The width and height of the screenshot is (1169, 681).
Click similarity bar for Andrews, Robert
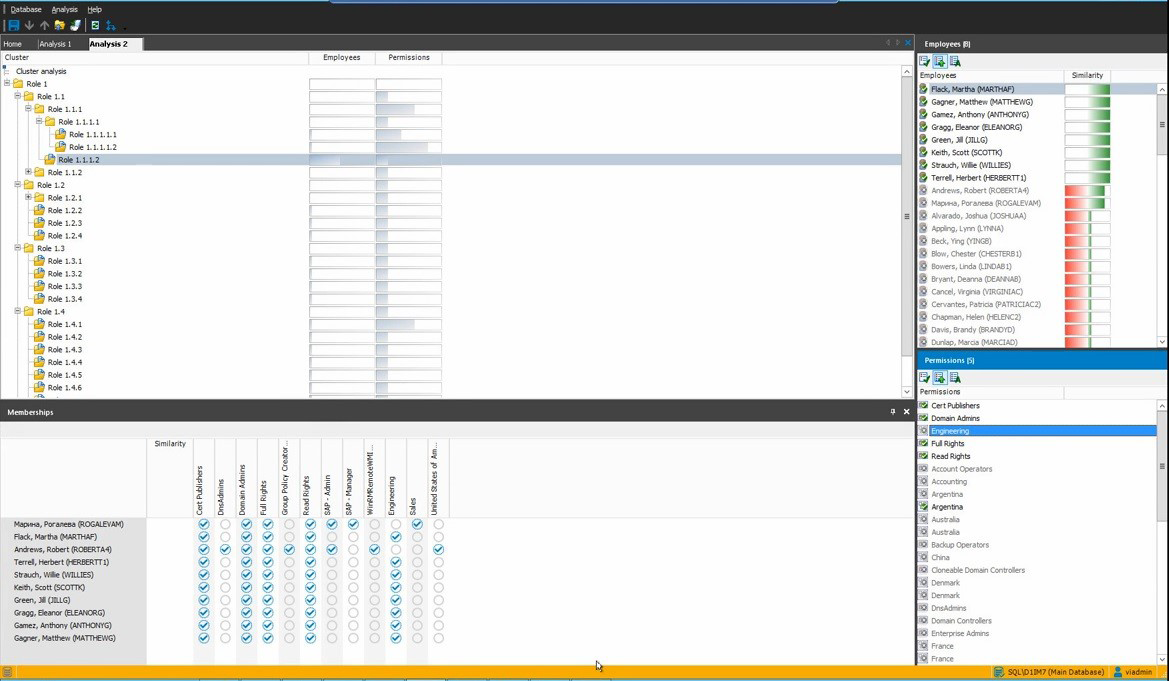tap(1087, 190)
